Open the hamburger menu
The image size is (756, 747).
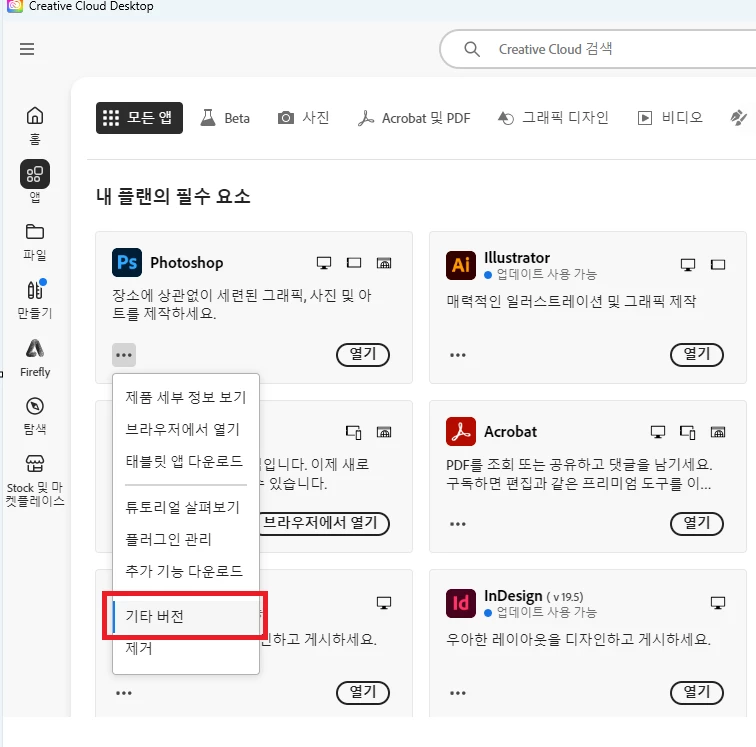pyautogui.click(x=27, y=49)
